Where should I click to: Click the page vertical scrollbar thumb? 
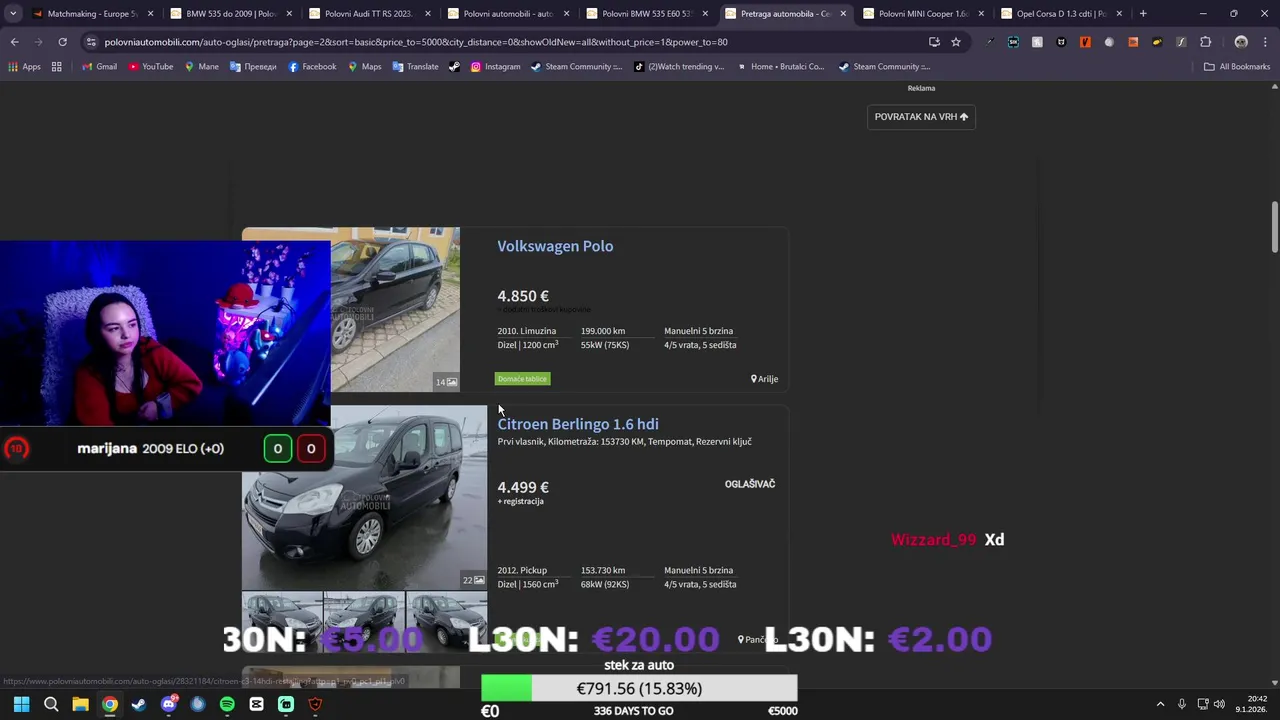(x=1275, y=227)
